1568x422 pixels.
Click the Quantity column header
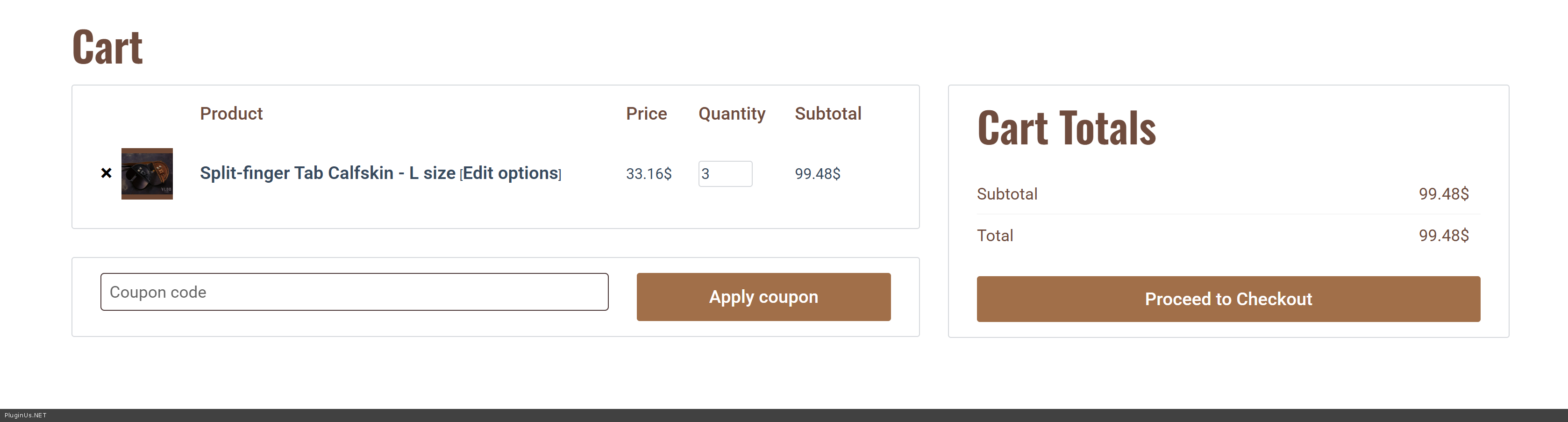tap(731, 113)
